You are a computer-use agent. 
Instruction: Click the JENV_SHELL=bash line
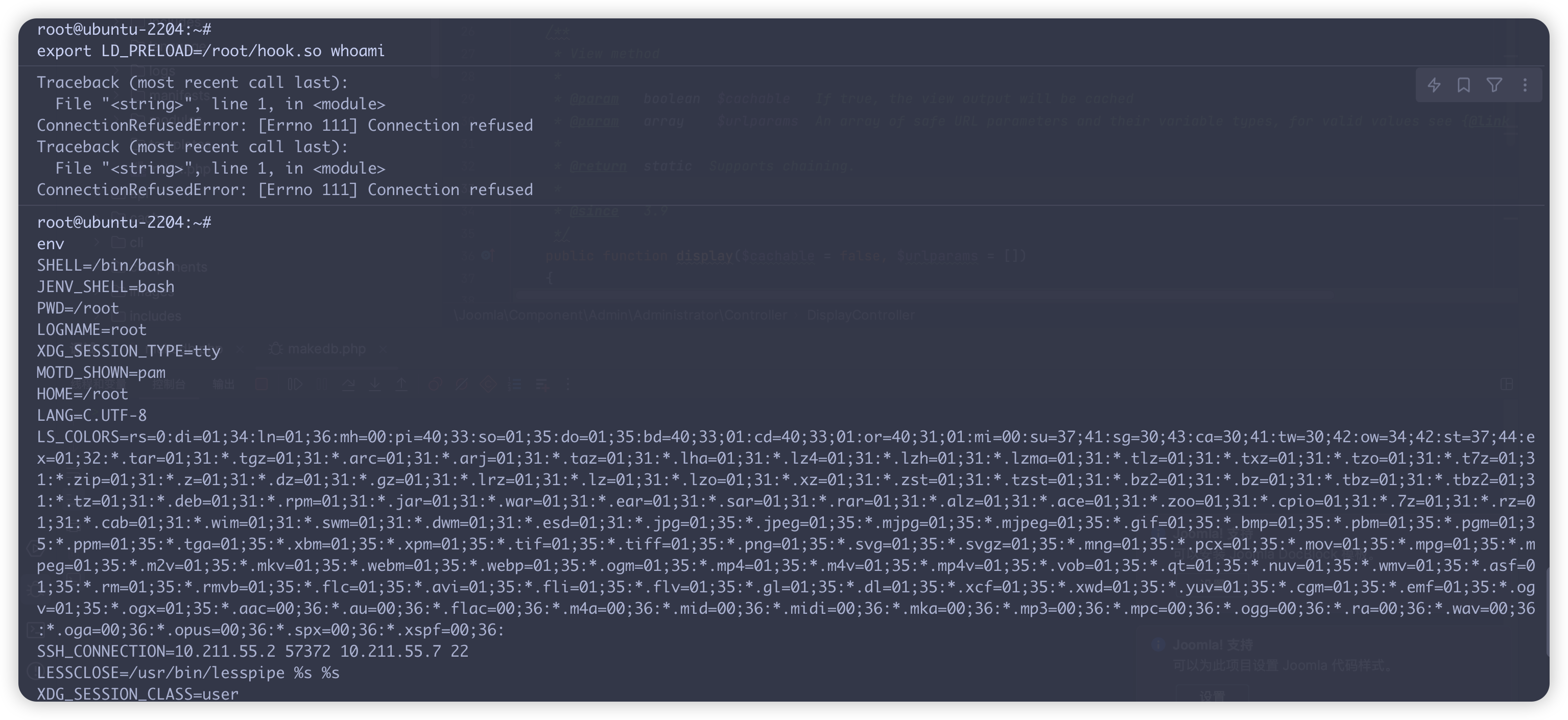click(x=106, y=286)
